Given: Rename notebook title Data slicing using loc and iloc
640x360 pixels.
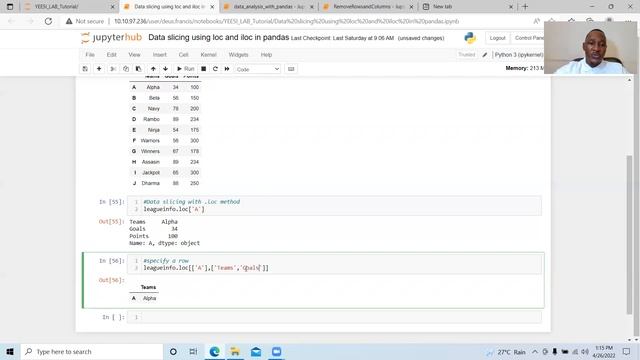Looking at the screenshot, I should tap(218, 38).
